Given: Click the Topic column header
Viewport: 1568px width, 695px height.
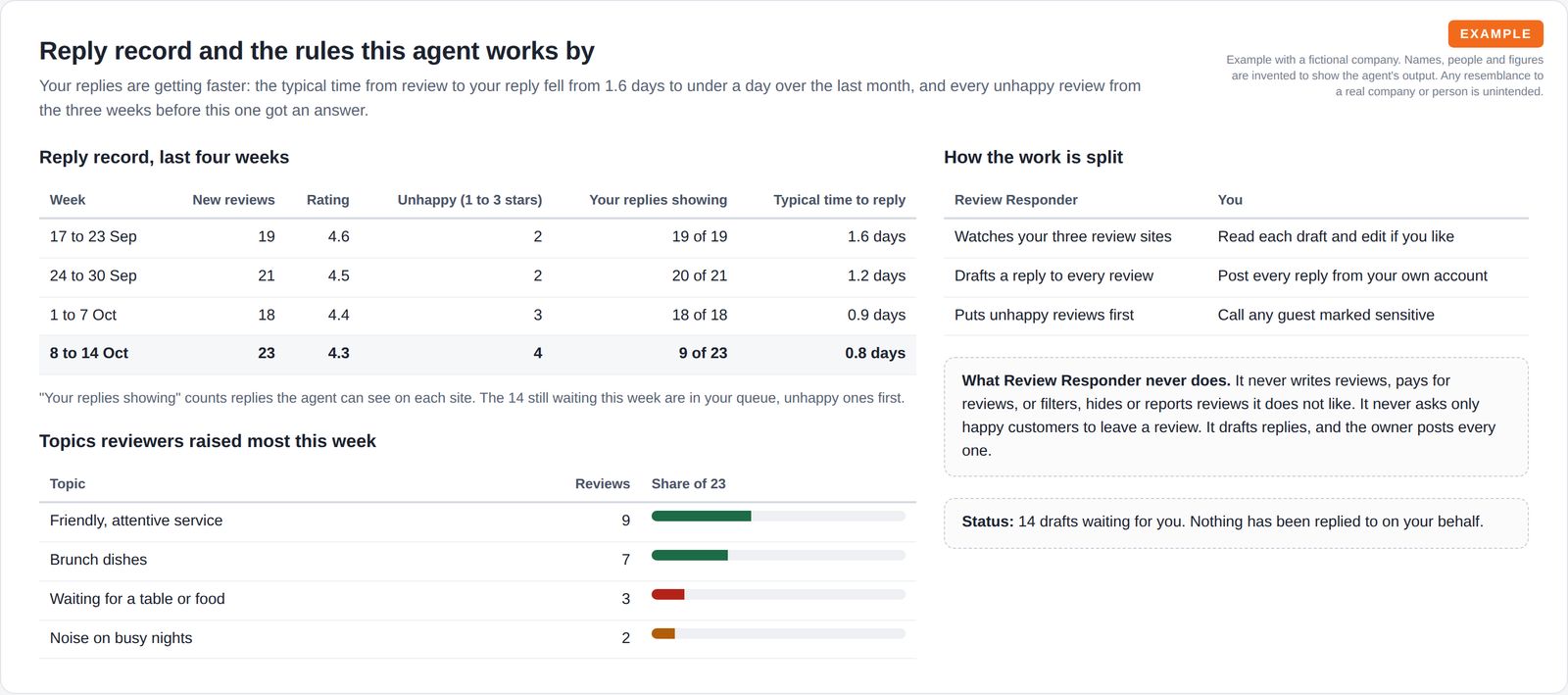Looking at the screenshot, I should pos(68,483).
